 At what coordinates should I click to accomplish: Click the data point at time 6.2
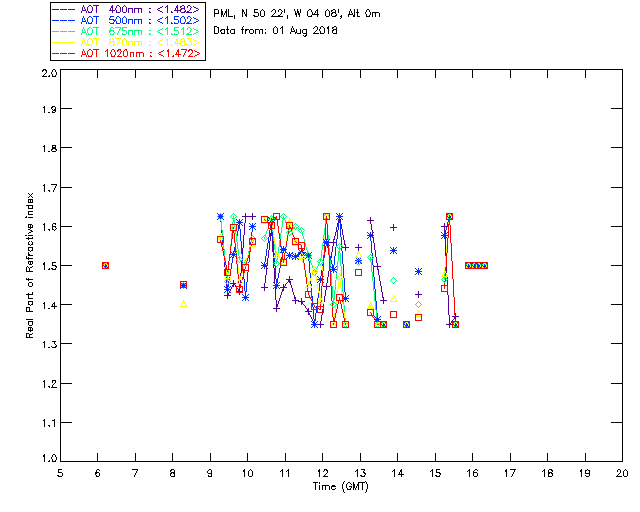(x=105, y=265)
